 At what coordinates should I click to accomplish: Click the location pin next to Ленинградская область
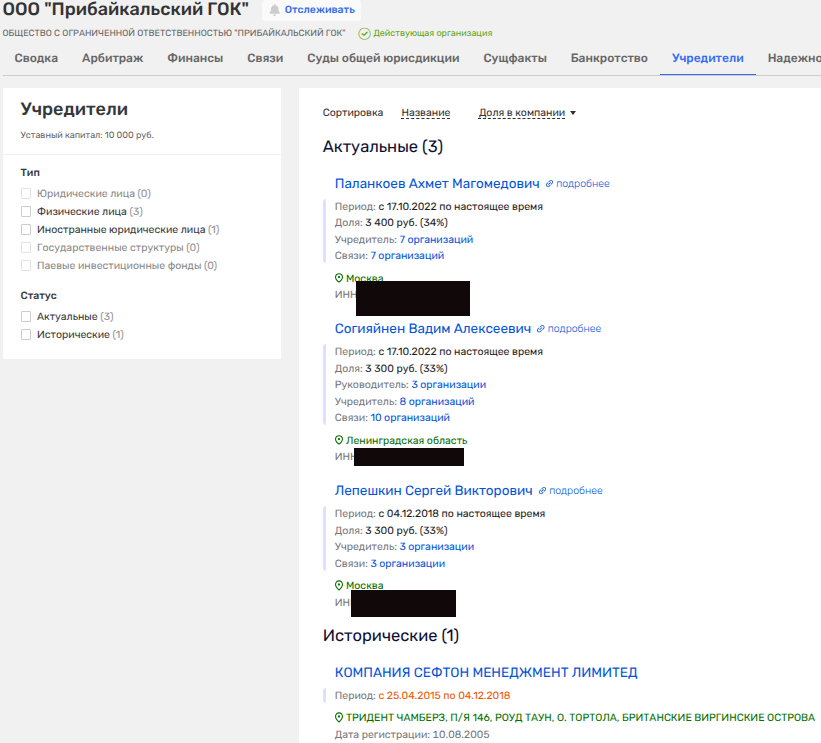coord(339,440)
